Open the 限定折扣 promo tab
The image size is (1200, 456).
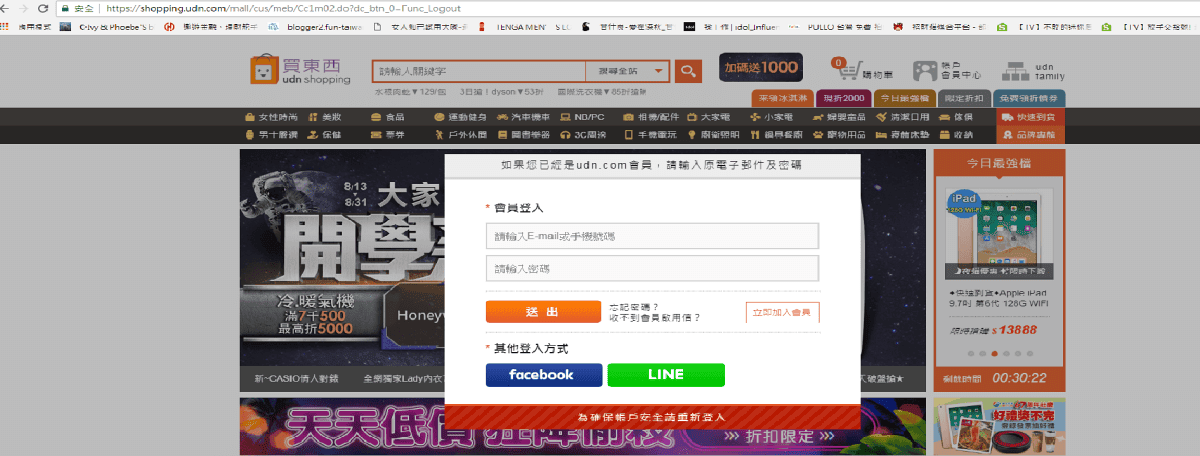964,98
